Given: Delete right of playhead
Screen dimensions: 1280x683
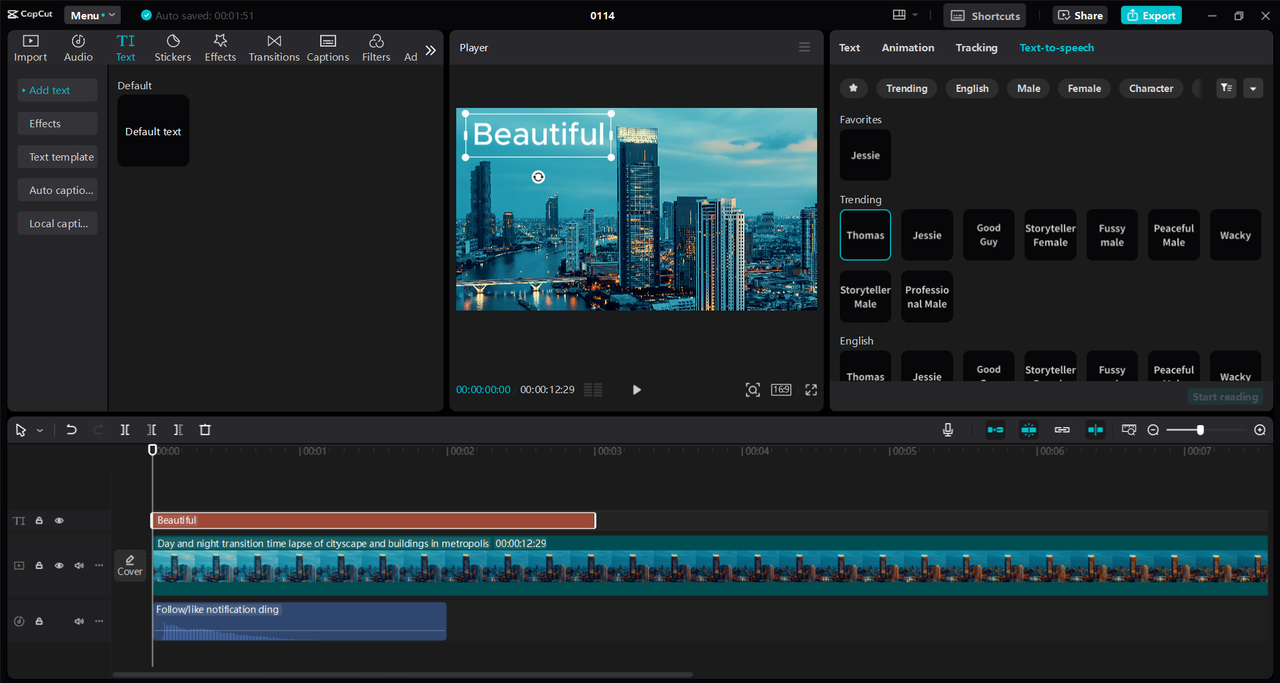Looking at the screenshot, I should pos(178,430).
